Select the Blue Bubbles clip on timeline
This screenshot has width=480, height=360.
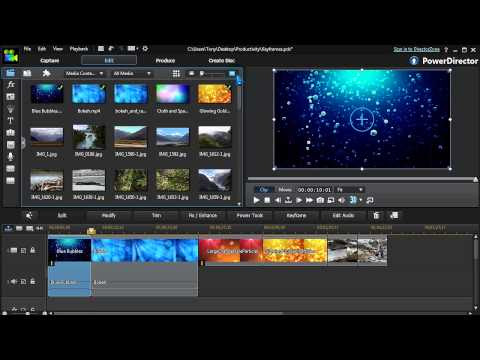69,249
